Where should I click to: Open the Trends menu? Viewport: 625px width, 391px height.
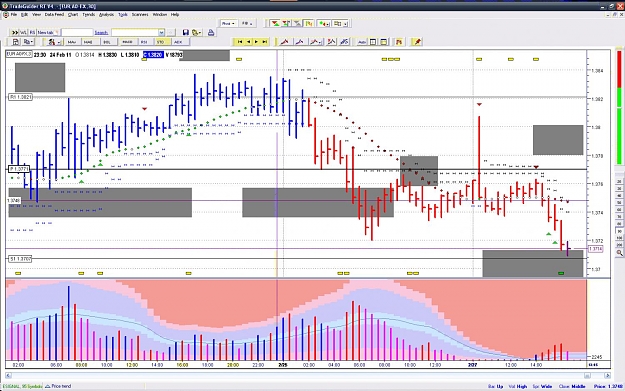pyautogui.click(x=88, y=14)
